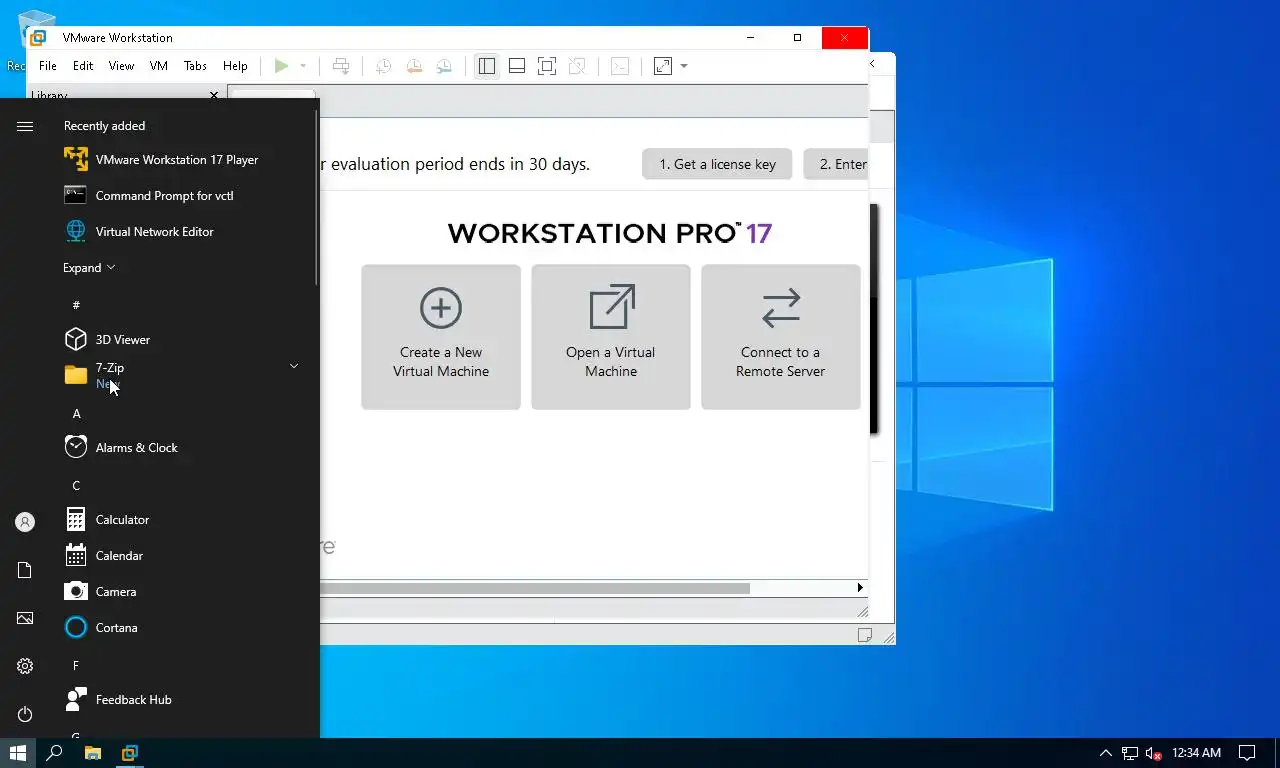
Task: Click the VMware Workstation title bar app icon
Action: pos(37,38)
